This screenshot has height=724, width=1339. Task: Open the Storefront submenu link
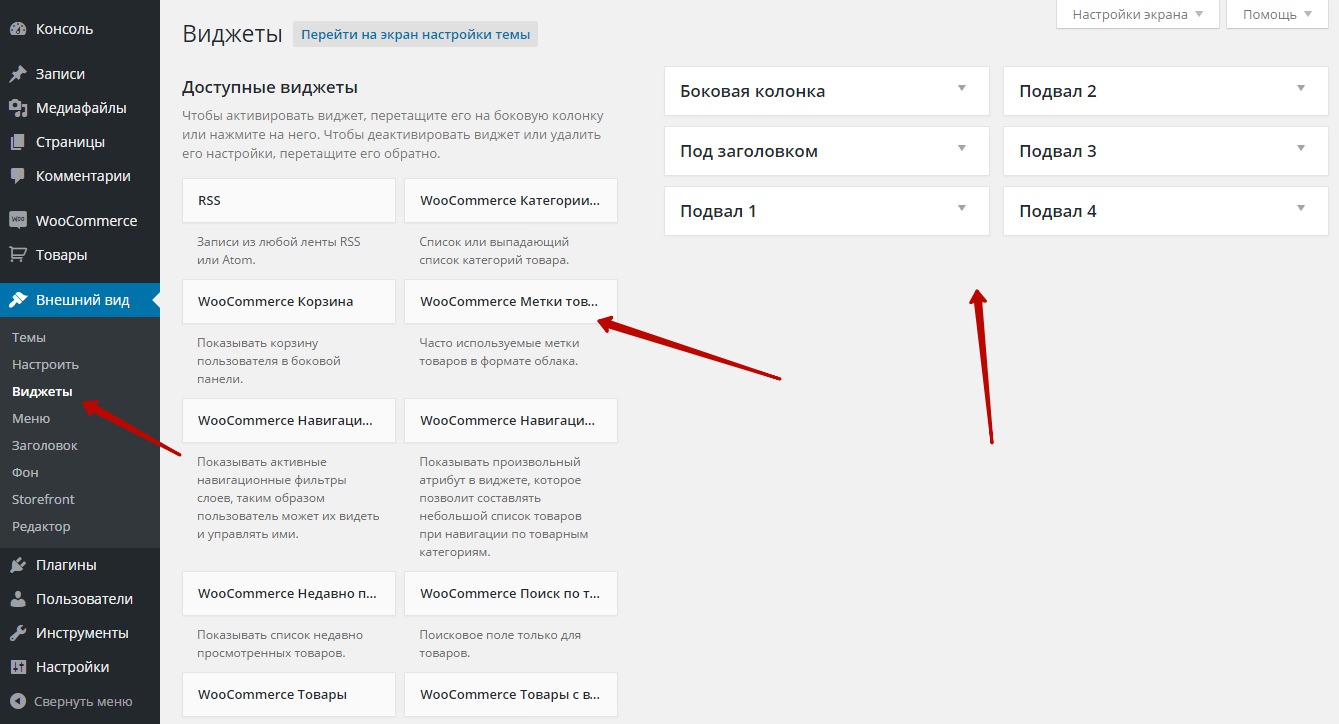coord(43,500)
